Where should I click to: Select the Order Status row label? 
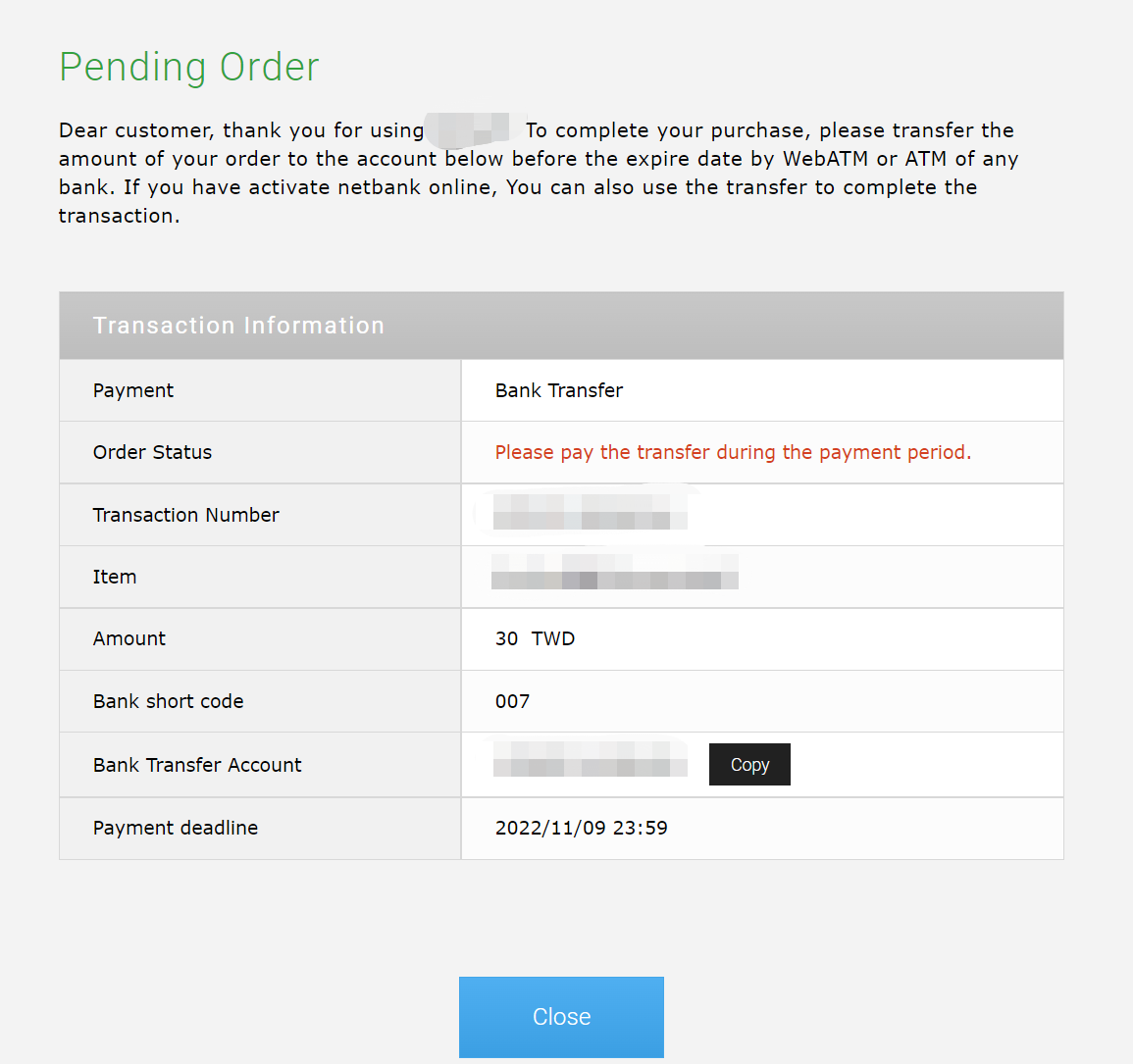coord(152,452)
